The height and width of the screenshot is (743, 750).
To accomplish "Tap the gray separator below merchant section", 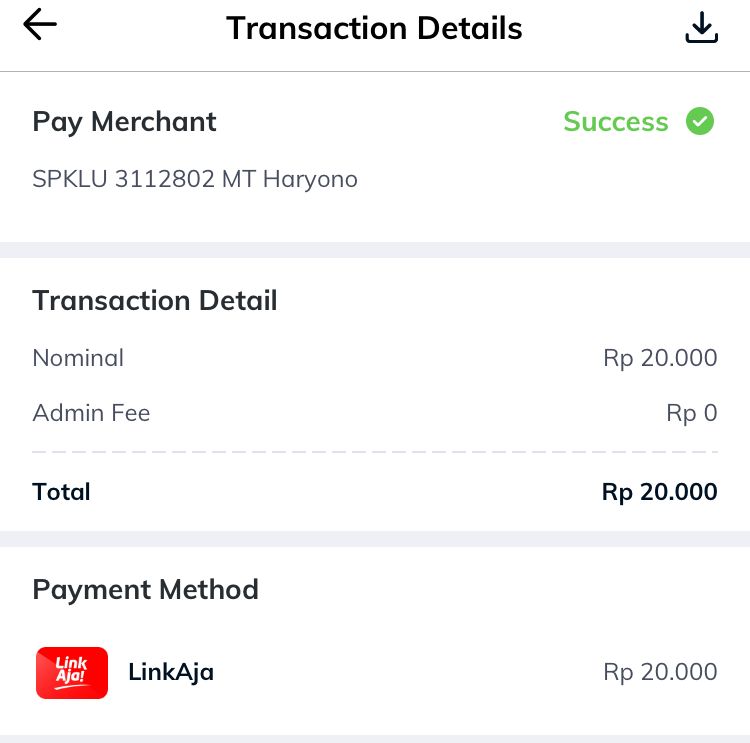I will tap(375, 250).
